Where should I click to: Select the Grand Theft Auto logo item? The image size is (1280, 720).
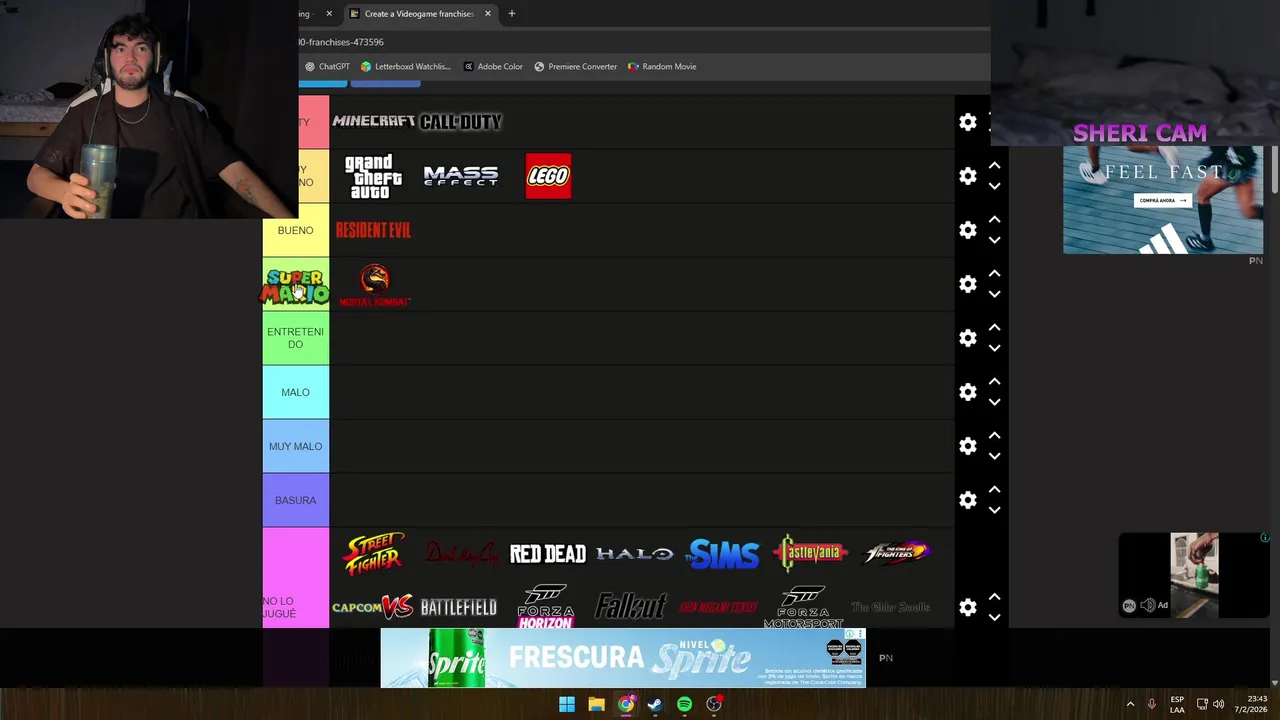373,176
